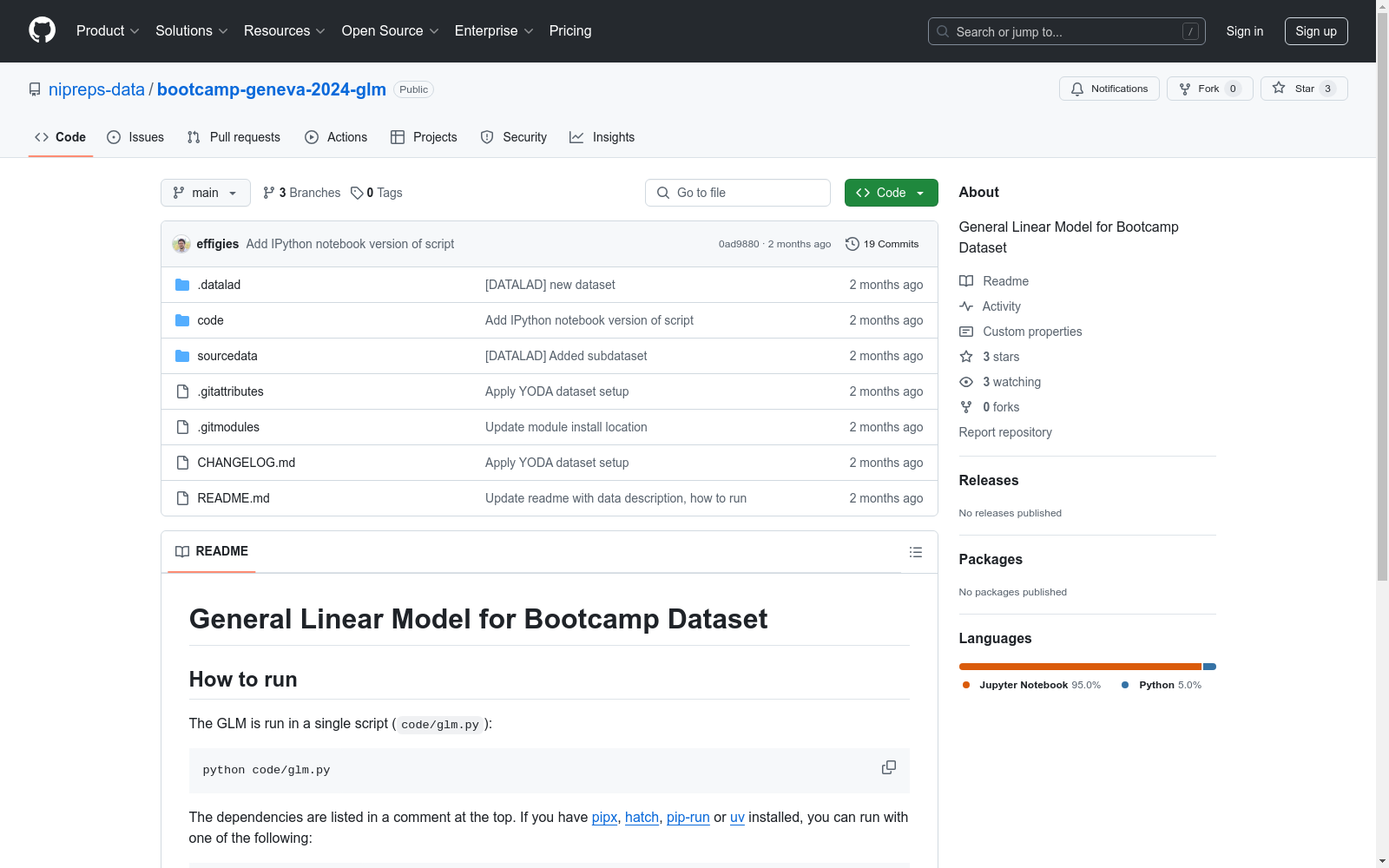Click the fork icon beside '0 forks'
Viewport: 1389px width, 868px height.
(x=966, y=407)
